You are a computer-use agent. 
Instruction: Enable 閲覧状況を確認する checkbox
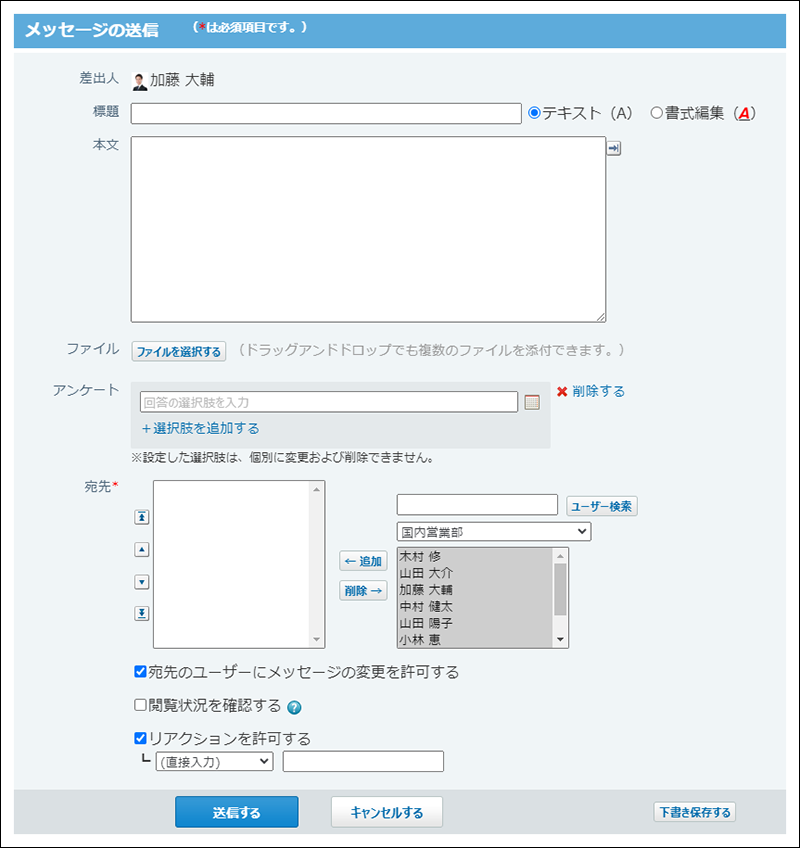pos(140,705)
